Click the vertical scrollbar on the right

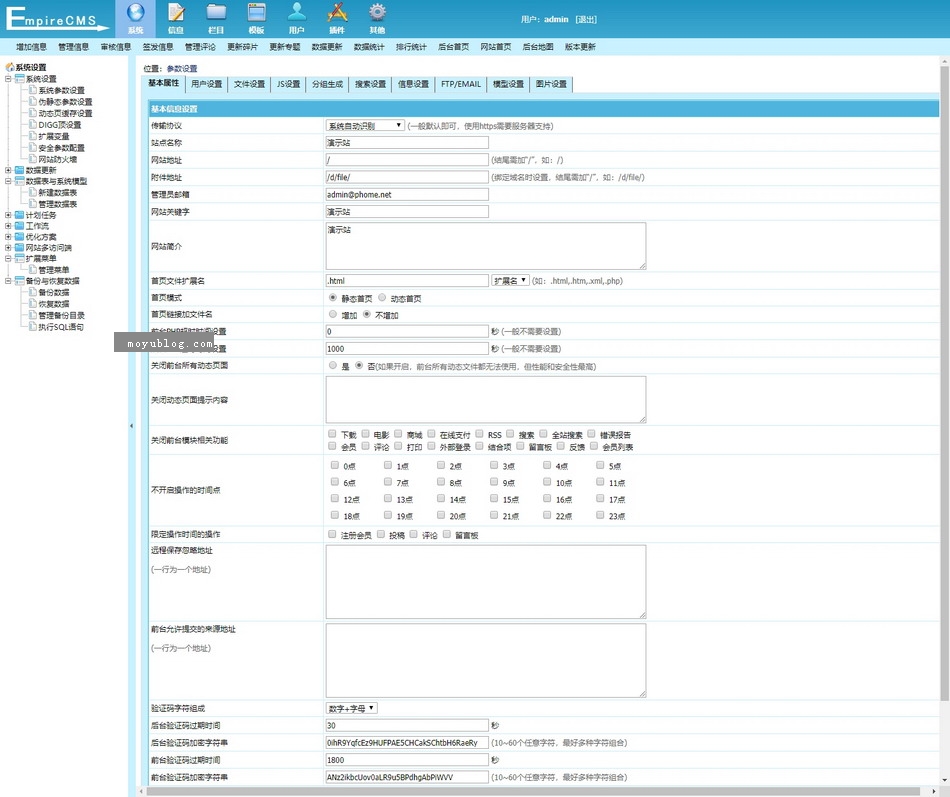point(945,383)
